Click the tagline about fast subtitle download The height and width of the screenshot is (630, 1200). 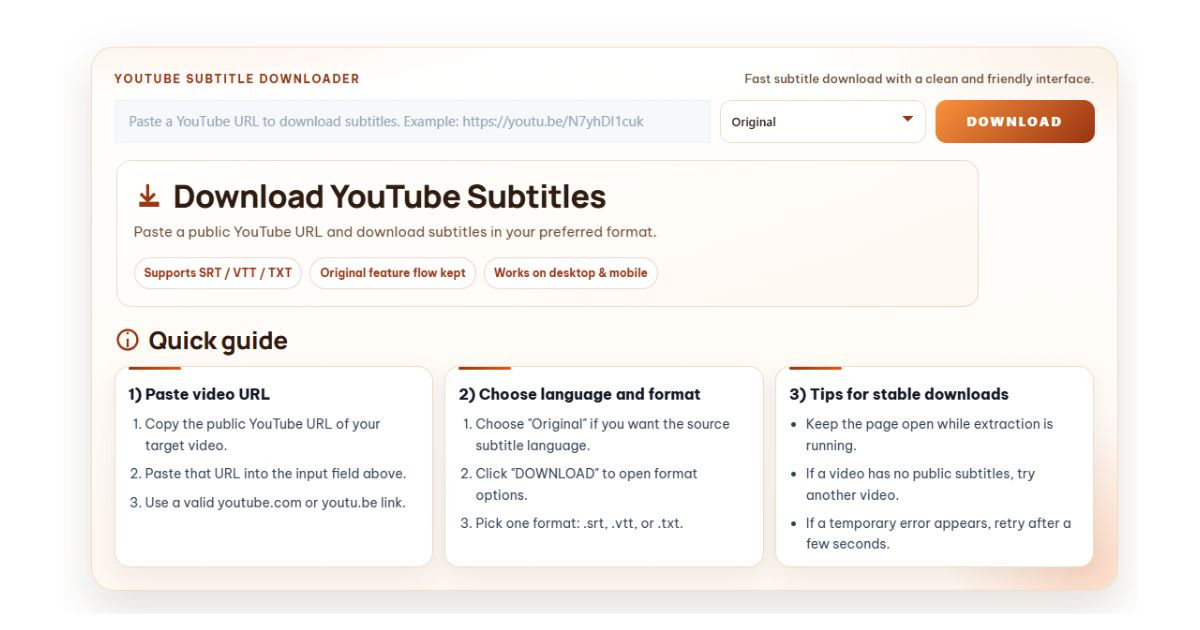(x=919, y=79)
